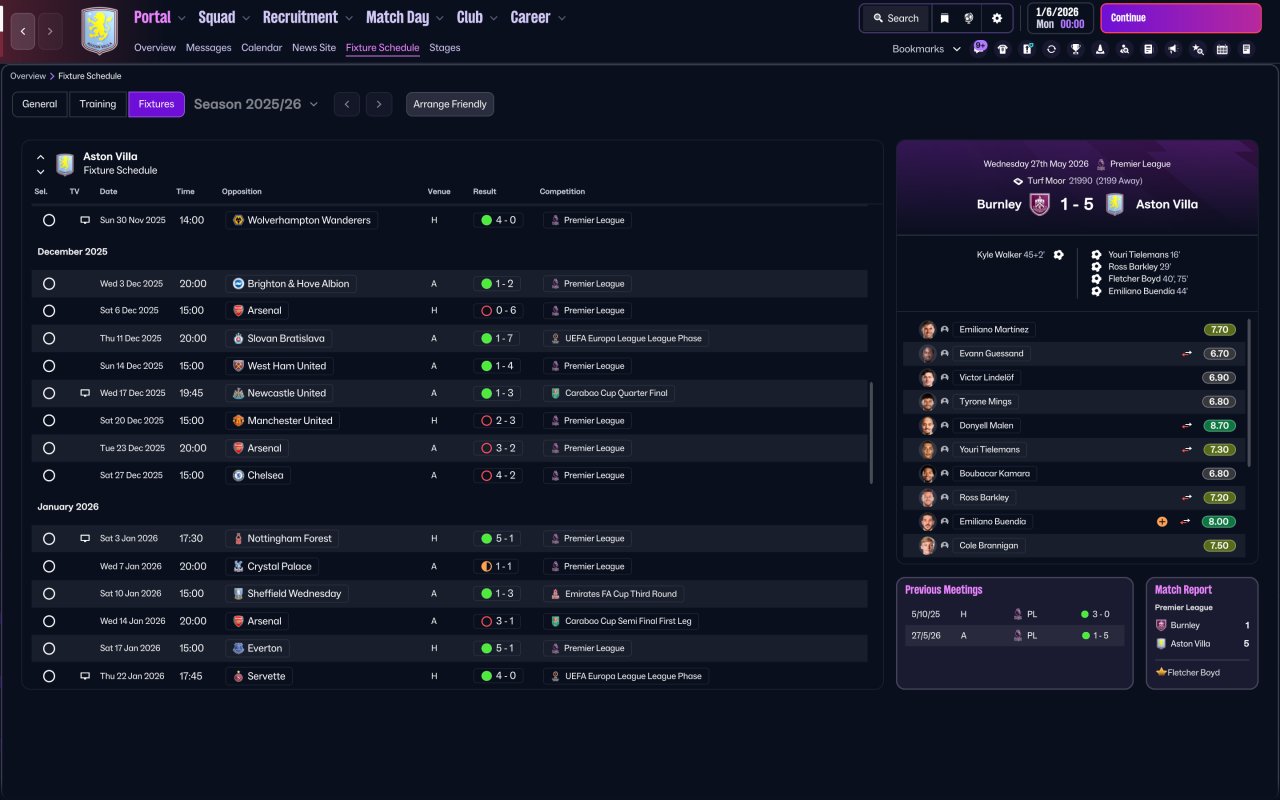
Task: Select the West Ham United fixture radio button
Action: pos(49,366)
